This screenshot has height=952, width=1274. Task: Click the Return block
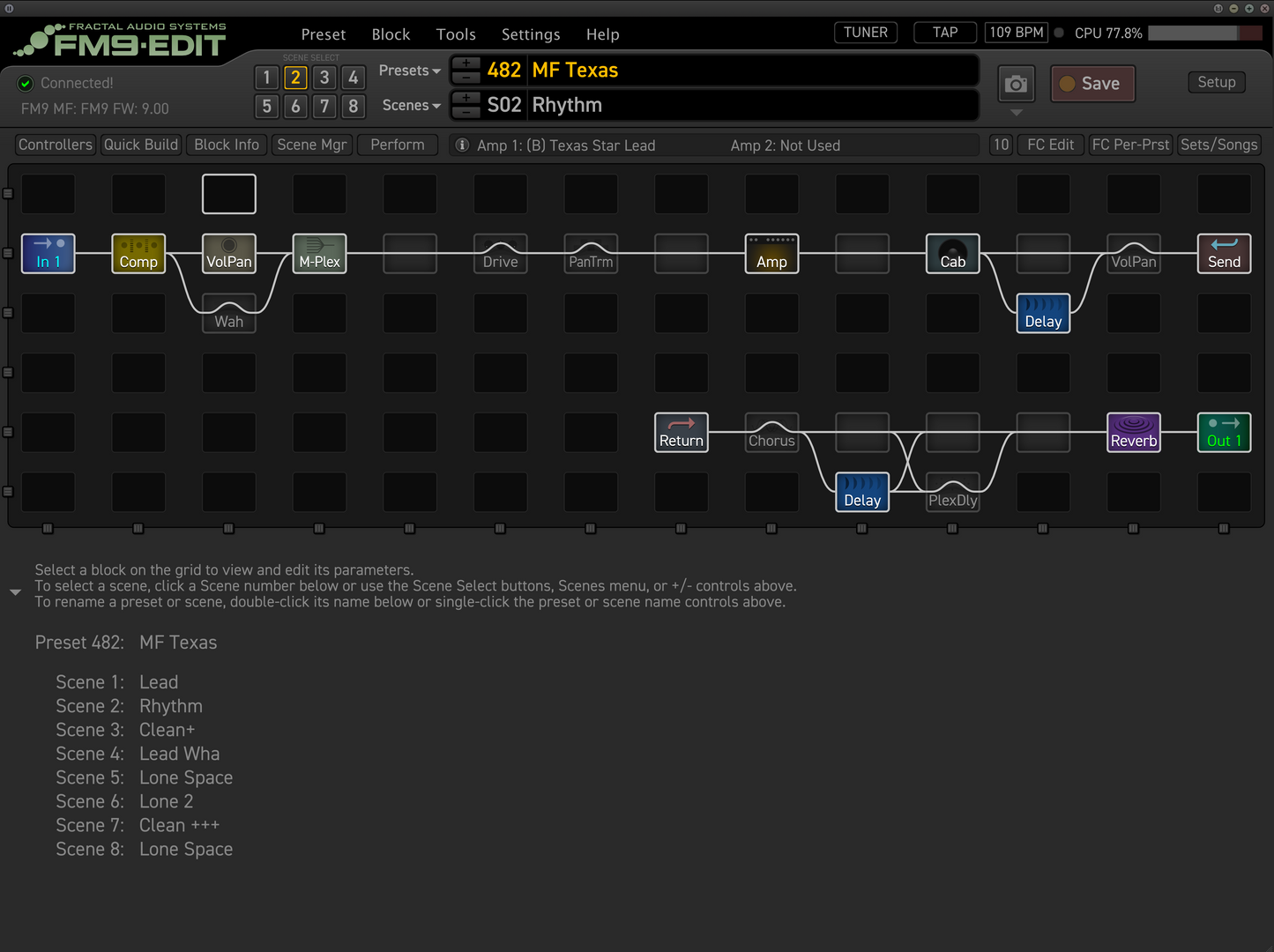[x=681, y=432]
